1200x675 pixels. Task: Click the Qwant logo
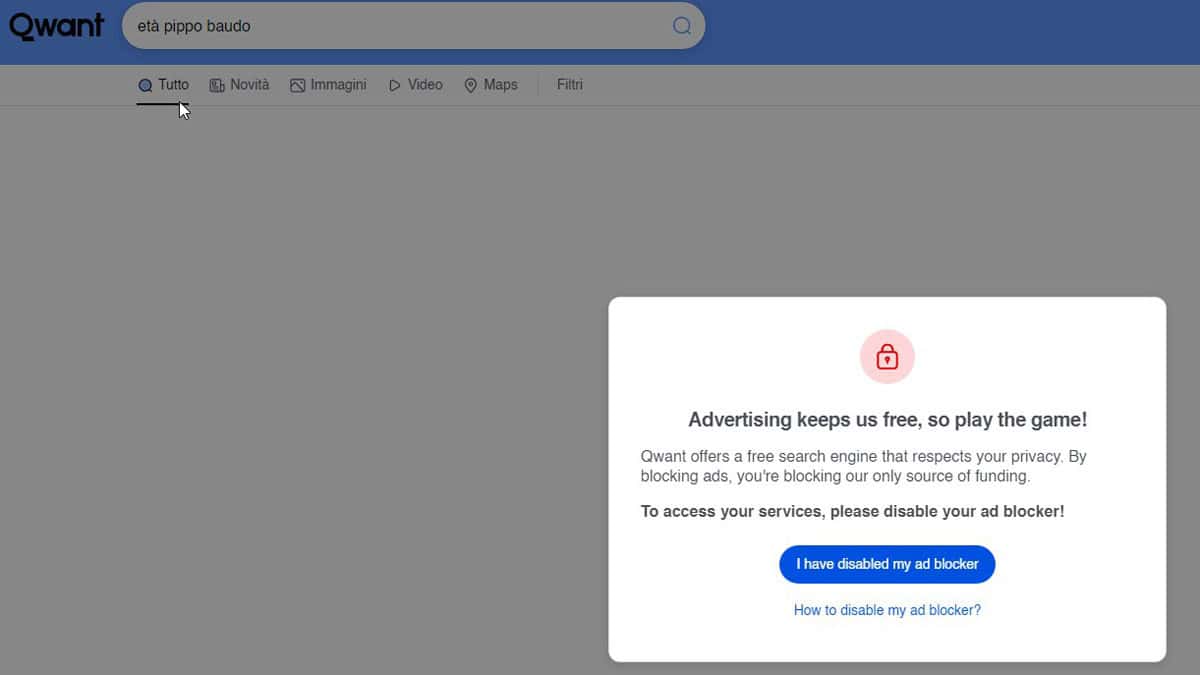click(57, 26)
